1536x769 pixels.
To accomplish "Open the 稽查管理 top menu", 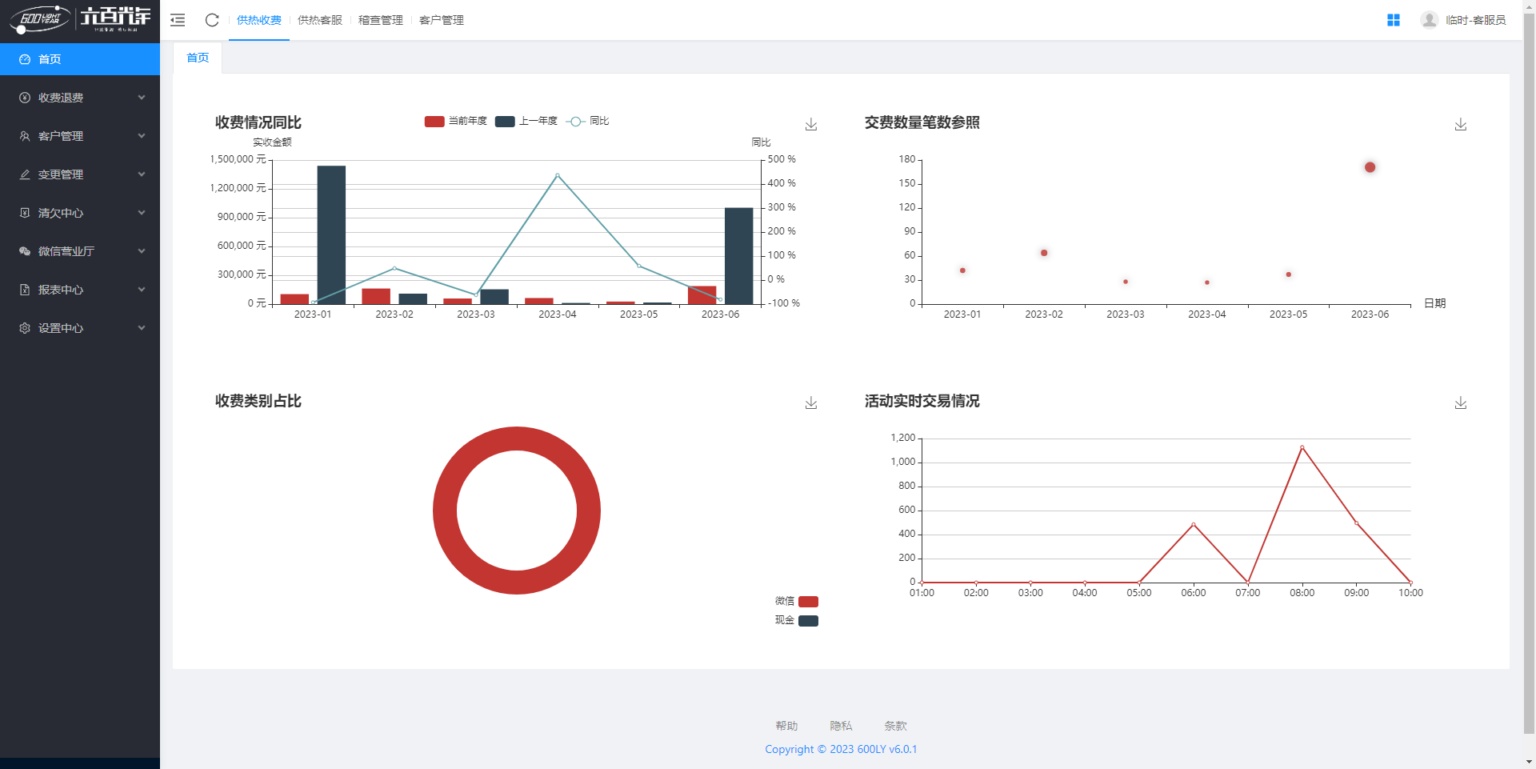I will click(x=381, y=20).
